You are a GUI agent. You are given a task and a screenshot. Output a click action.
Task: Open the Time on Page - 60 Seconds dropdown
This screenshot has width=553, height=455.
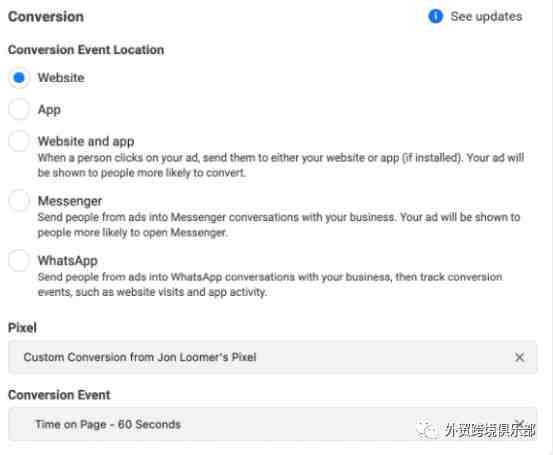272,424
